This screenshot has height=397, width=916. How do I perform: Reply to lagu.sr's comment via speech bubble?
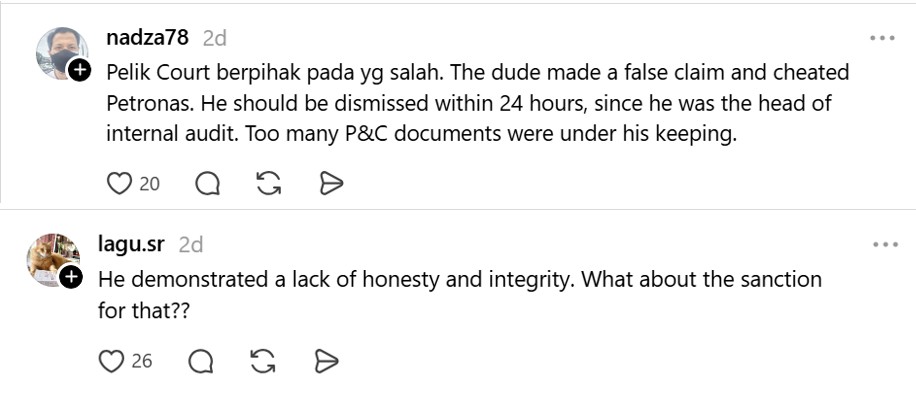tap(200, 362)
